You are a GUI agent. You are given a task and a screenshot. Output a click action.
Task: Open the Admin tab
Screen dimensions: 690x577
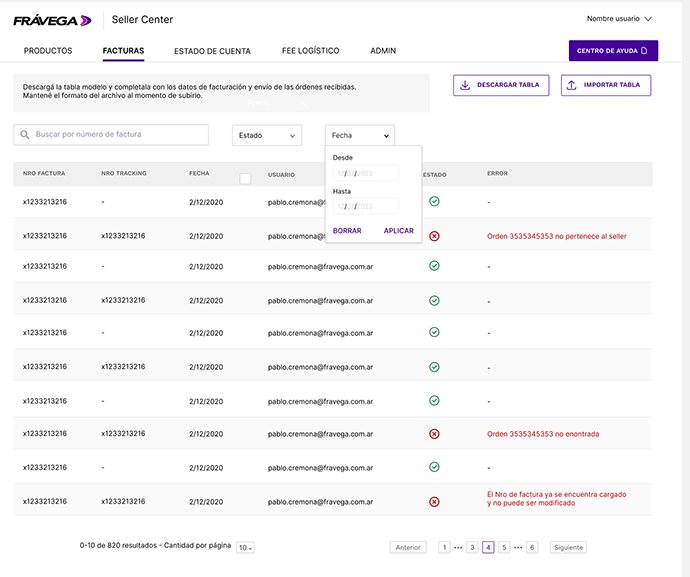coord(383,51)
